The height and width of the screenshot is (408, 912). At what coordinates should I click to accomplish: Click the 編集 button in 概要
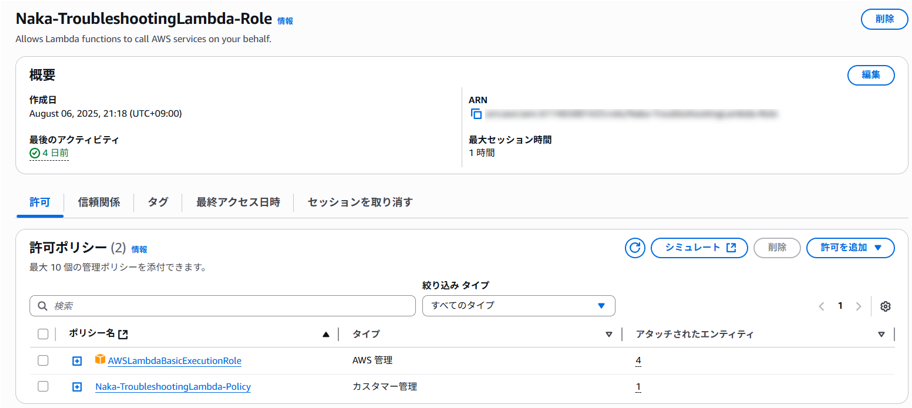pyautogui.click(x=870, y=75)
